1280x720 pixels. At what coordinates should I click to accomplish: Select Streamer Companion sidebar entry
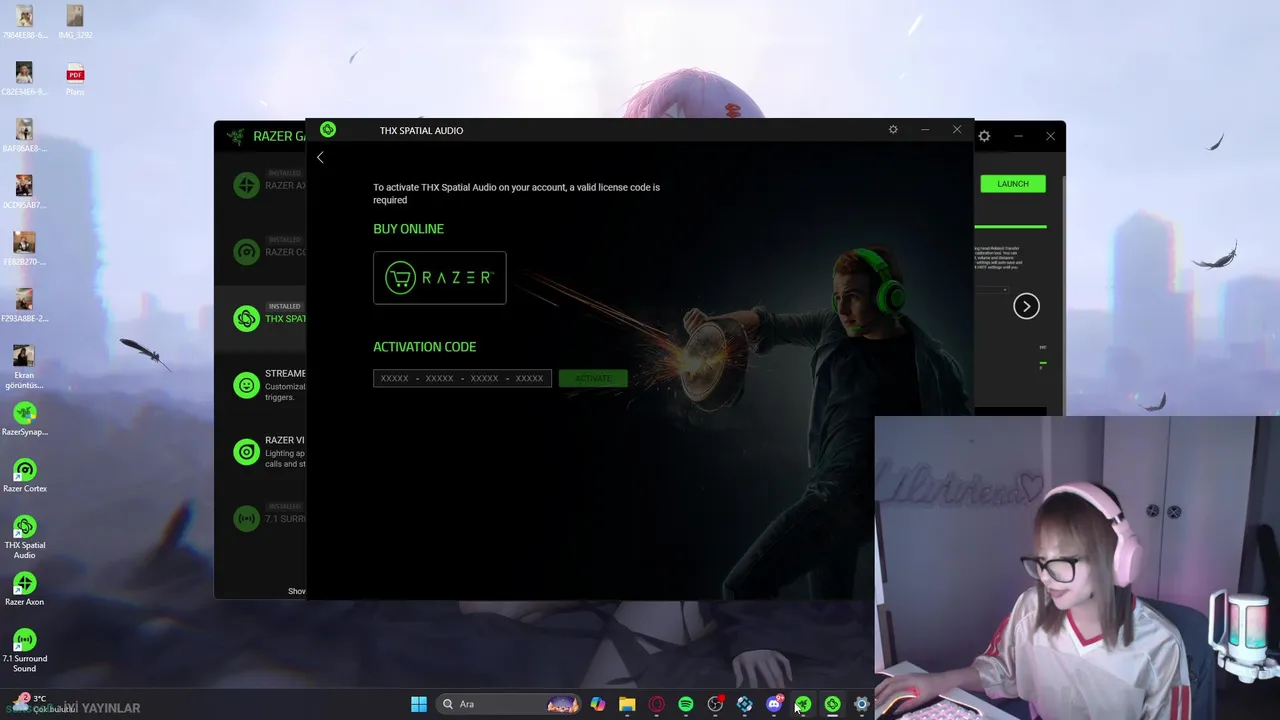point(262,385)
